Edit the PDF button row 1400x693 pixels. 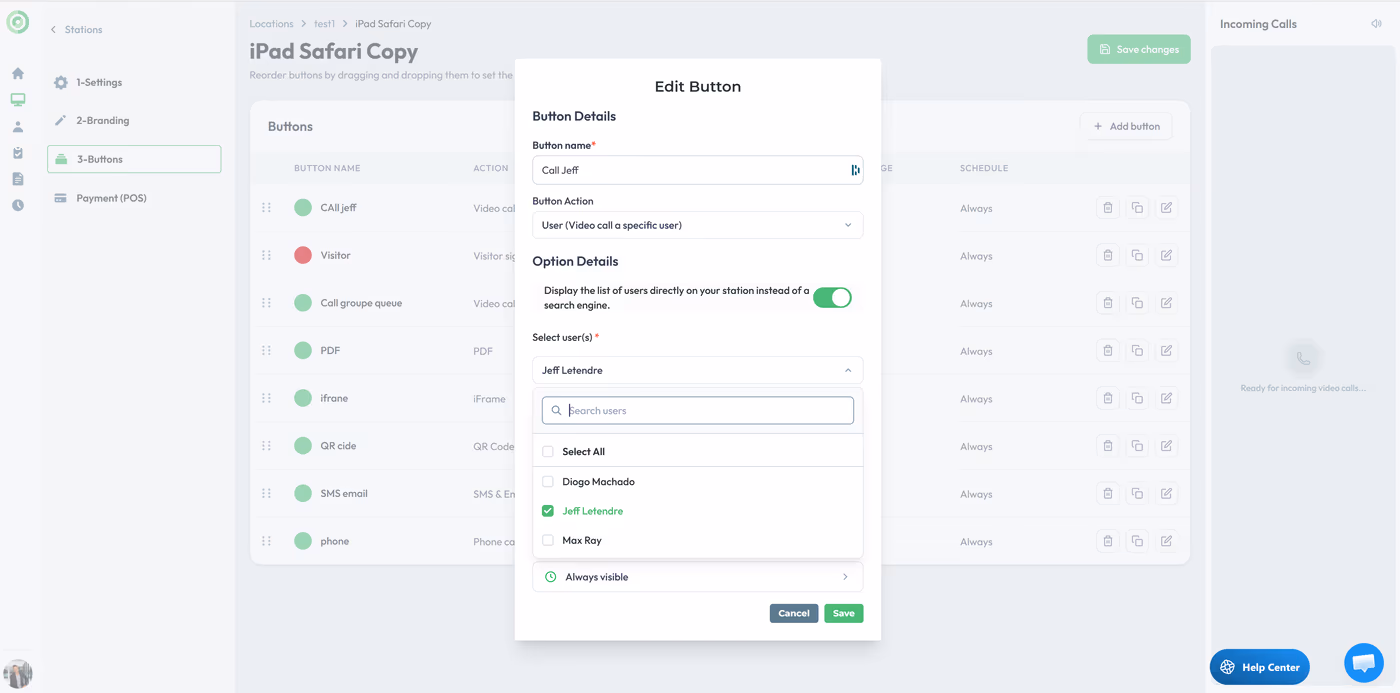(x=1166, y=350)
